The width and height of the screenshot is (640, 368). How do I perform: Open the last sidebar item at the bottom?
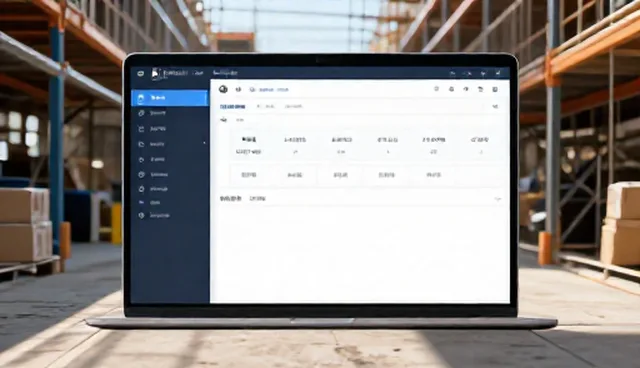tap(169, 215)
